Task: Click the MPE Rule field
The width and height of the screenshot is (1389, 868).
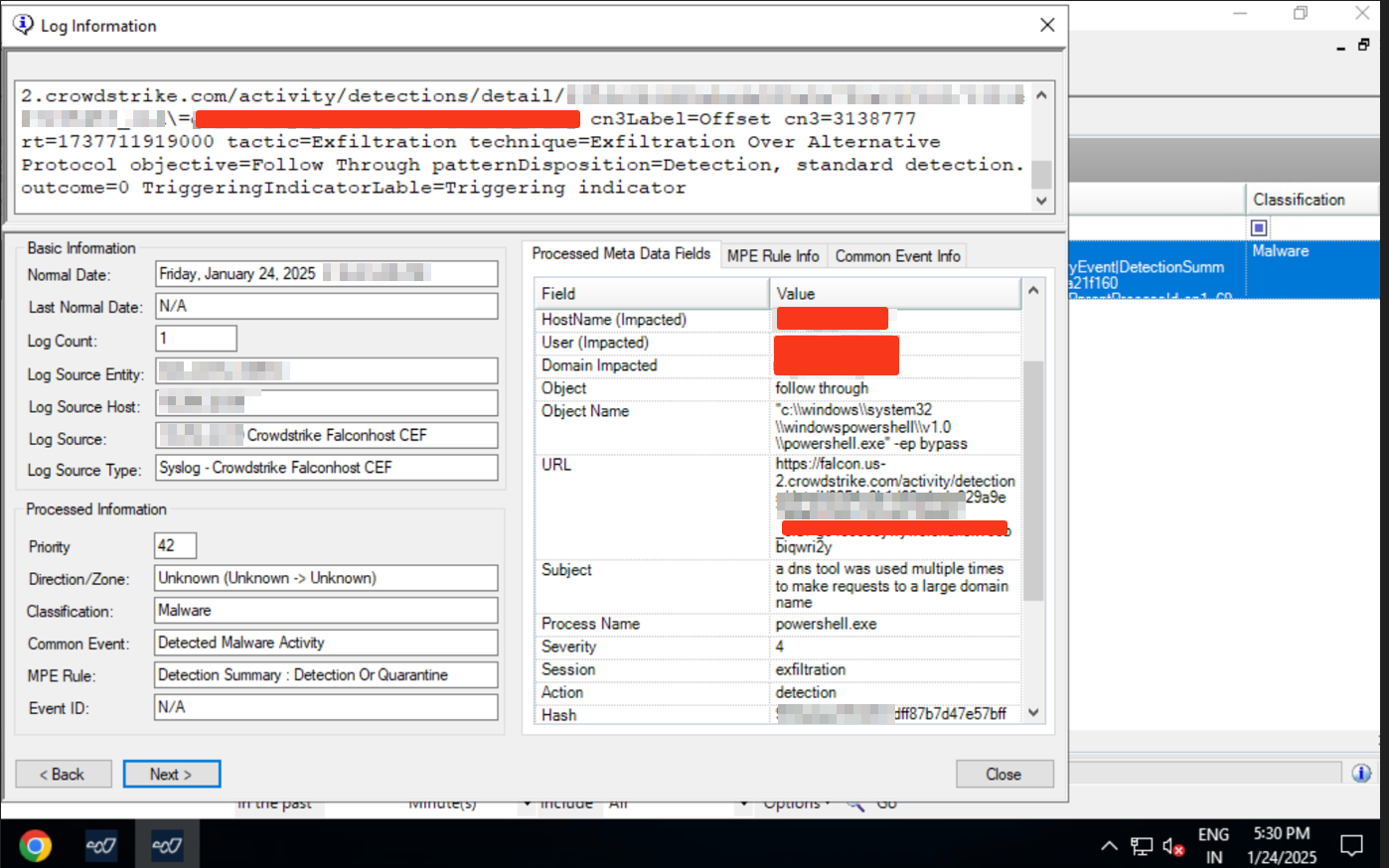Action: coord(327,674)
